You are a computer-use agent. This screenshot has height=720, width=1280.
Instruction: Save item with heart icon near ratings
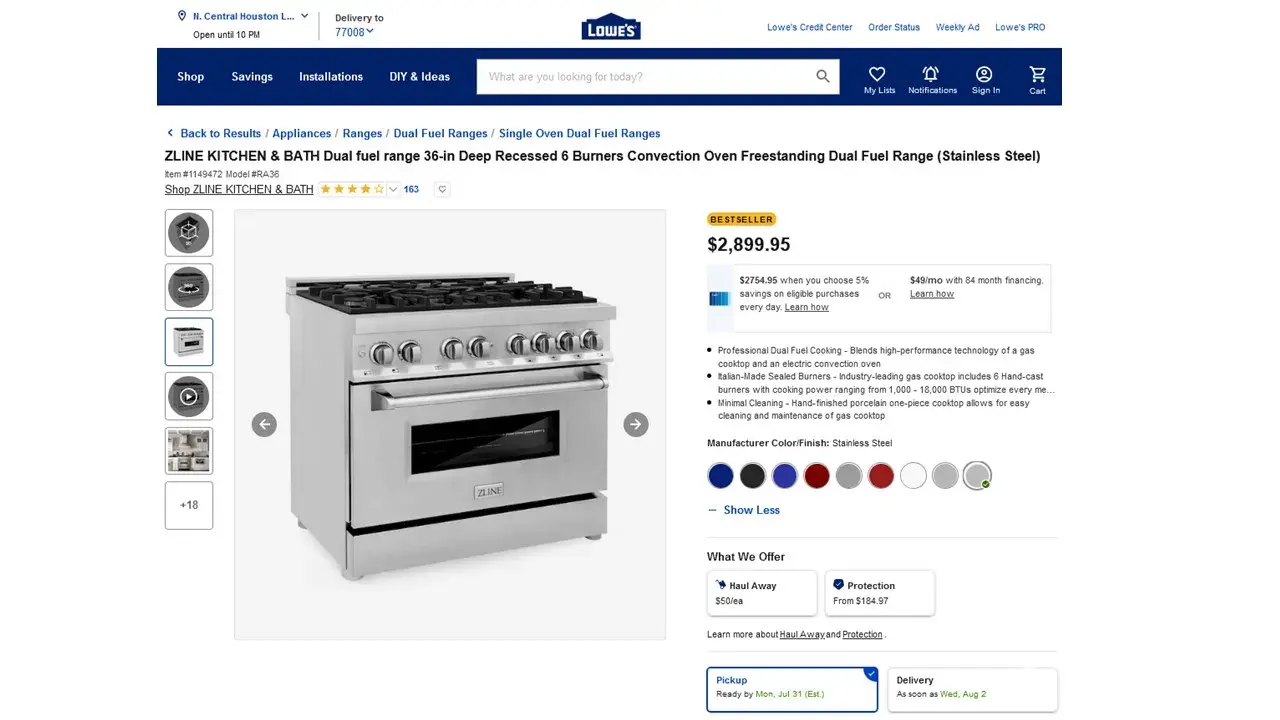coord(442,189)
